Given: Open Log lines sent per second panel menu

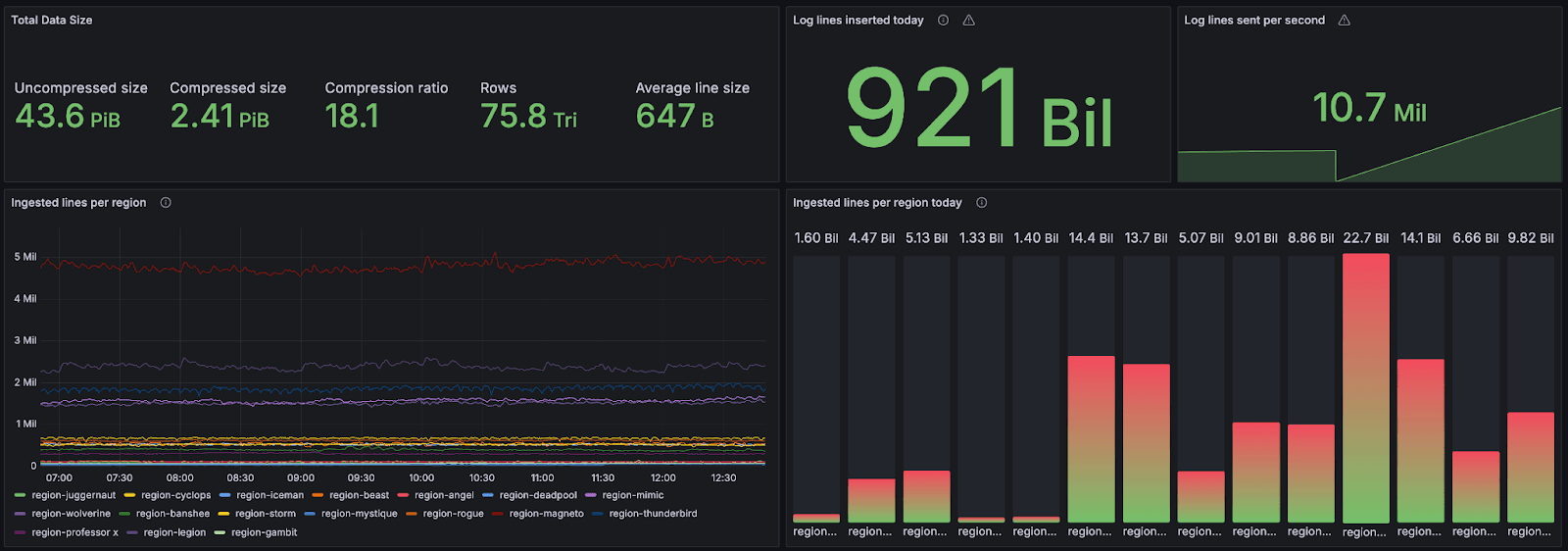Looking at the screenshot, I should click(x=1253, y=21).
